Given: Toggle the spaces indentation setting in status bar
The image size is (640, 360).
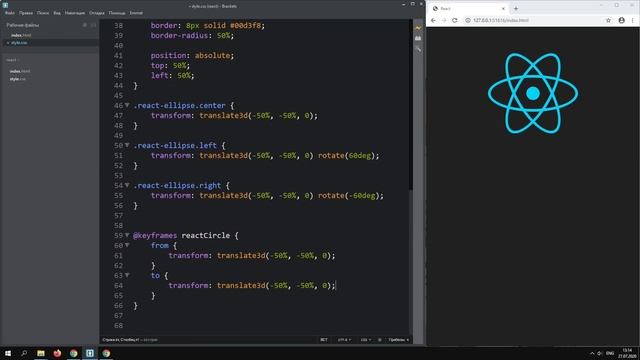Looking at the screenshot, I should click(x=399, y=340).
